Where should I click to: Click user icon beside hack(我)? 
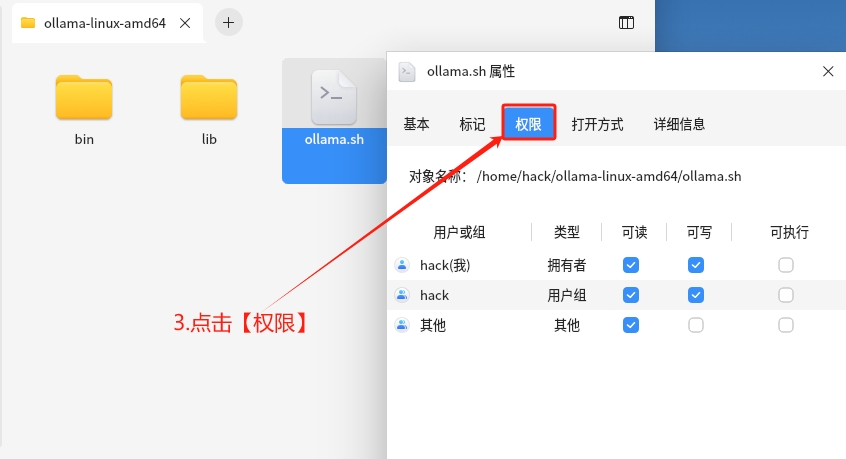[402, 265]
